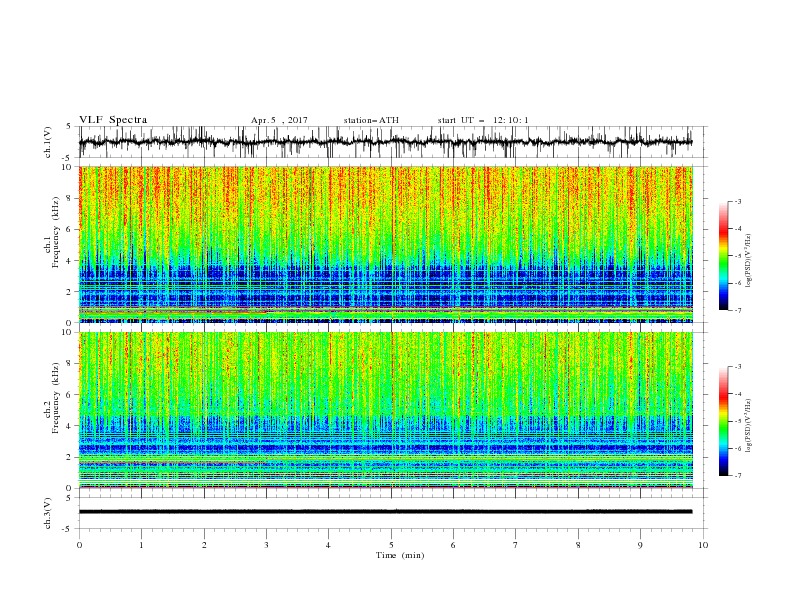
Task: Click the upper colorbar "log(PSD)(V²/Hz)" label
Action: tap(748, 261)
